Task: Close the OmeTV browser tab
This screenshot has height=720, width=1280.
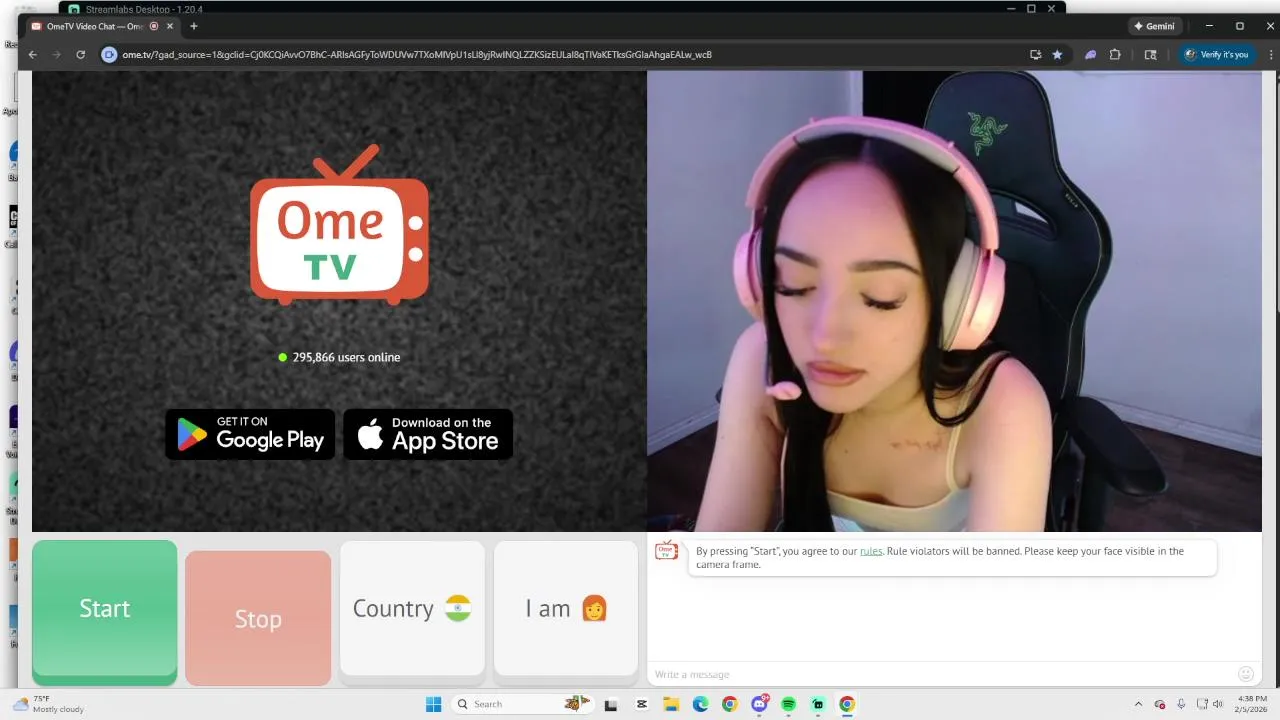Action: coord(168,26)
